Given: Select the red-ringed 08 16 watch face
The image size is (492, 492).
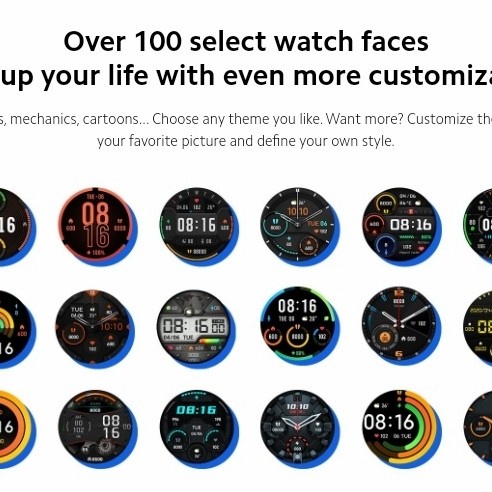Looking at the screenshot, I should click(97, 226).
